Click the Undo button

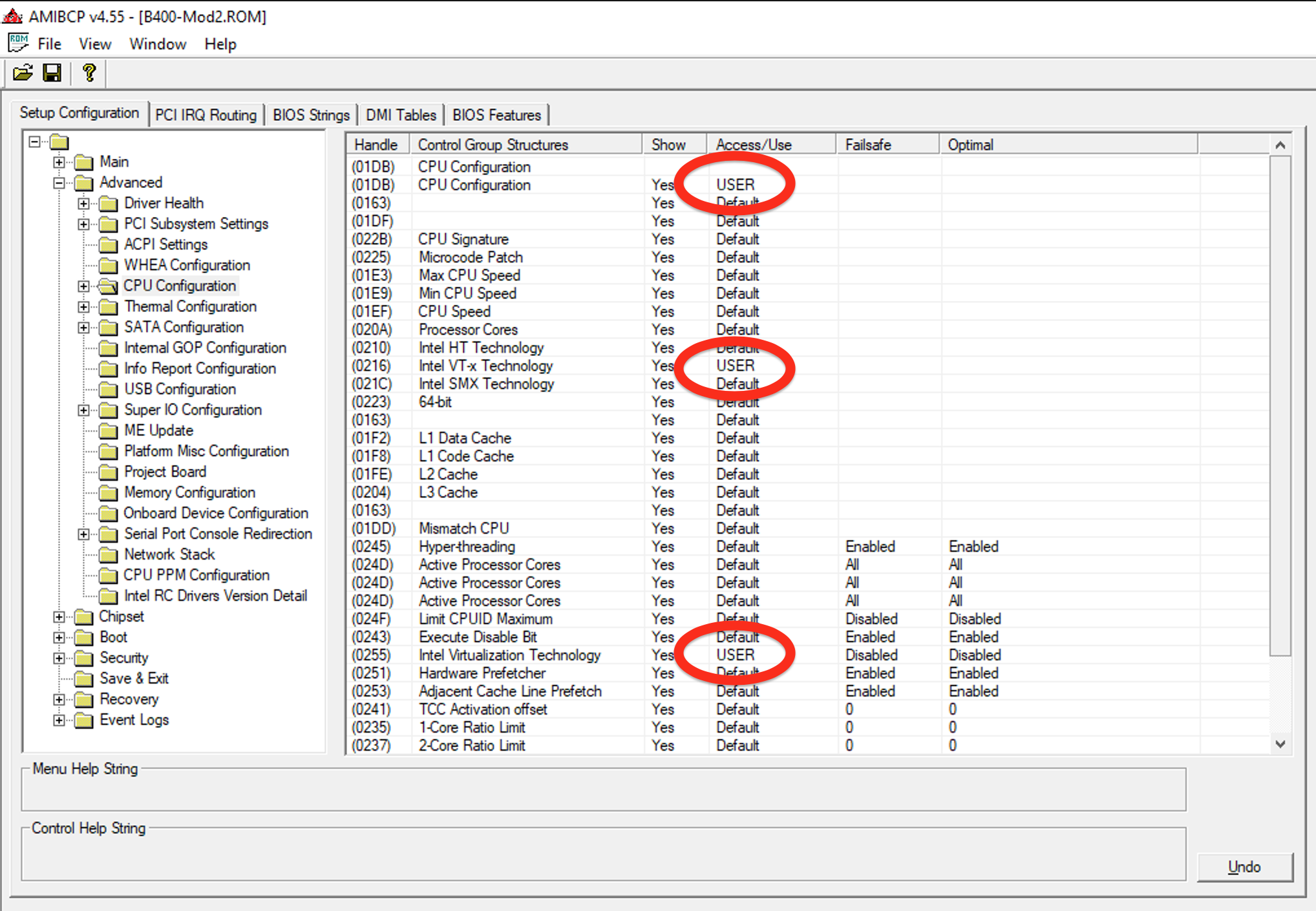pyautogui.click(x=1244, y=866)
